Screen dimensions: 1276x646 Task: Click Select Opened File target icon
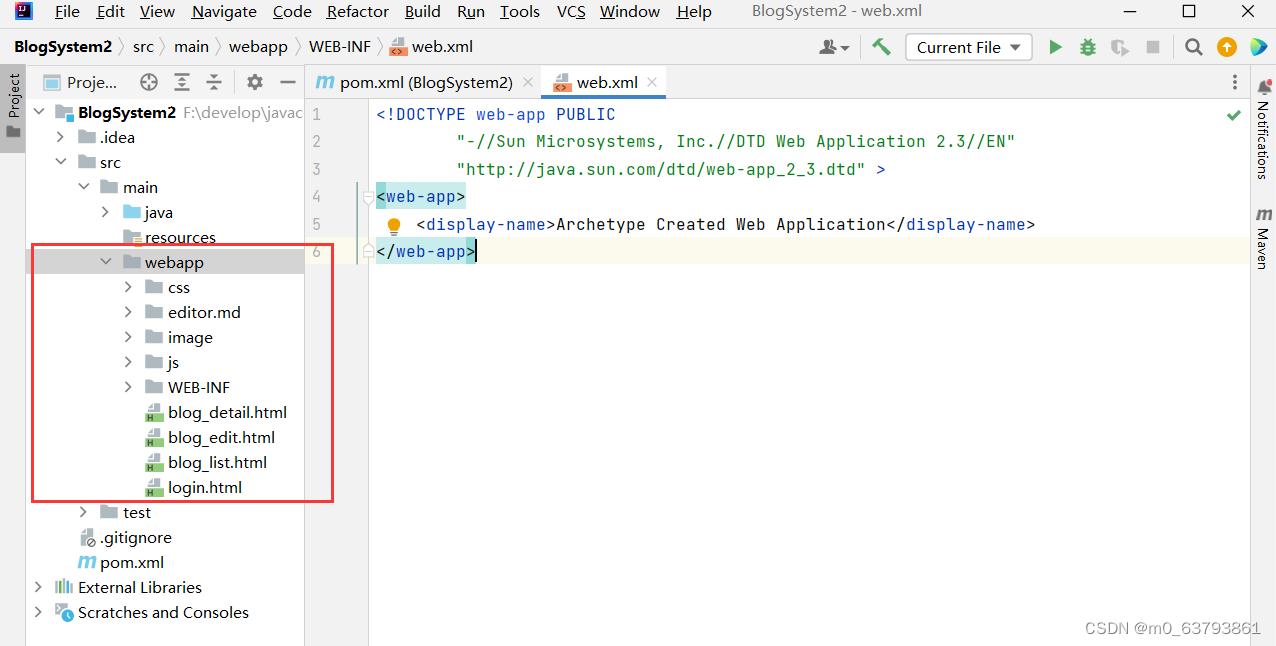[x=149, y=82]
